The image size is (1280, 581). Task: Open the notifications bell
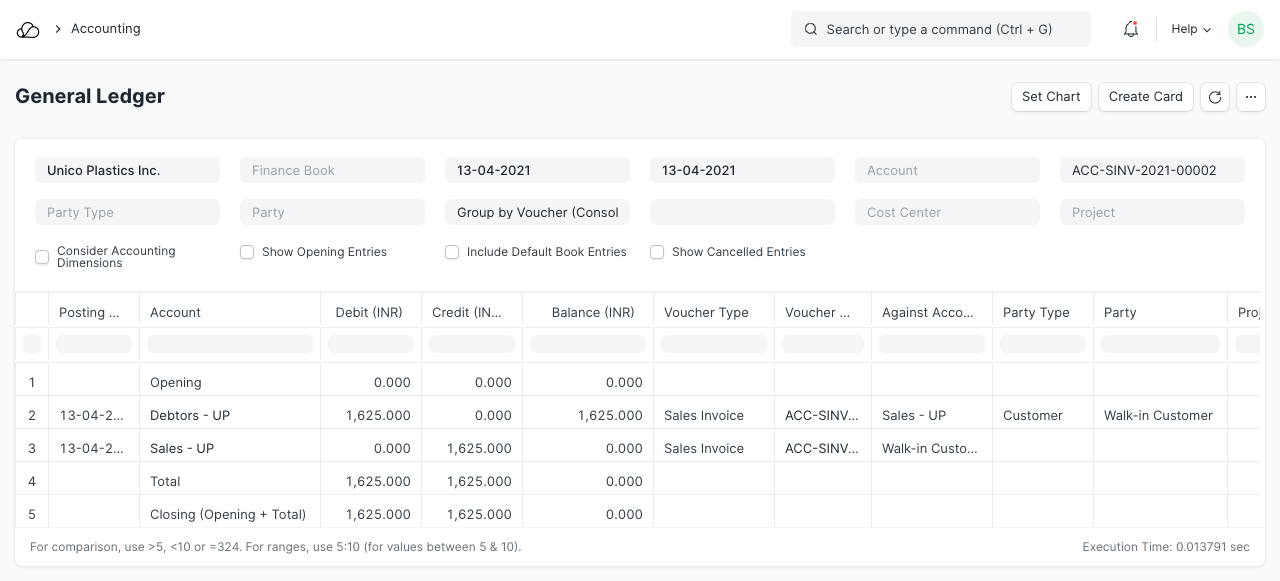[x=1131, y=30]
